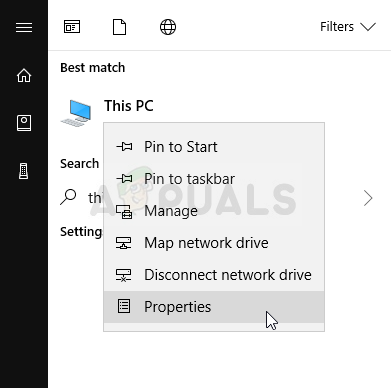This screenshot has height=388, width=391.
Task: Click the Map network drive icon
Action: pos(123,243)
